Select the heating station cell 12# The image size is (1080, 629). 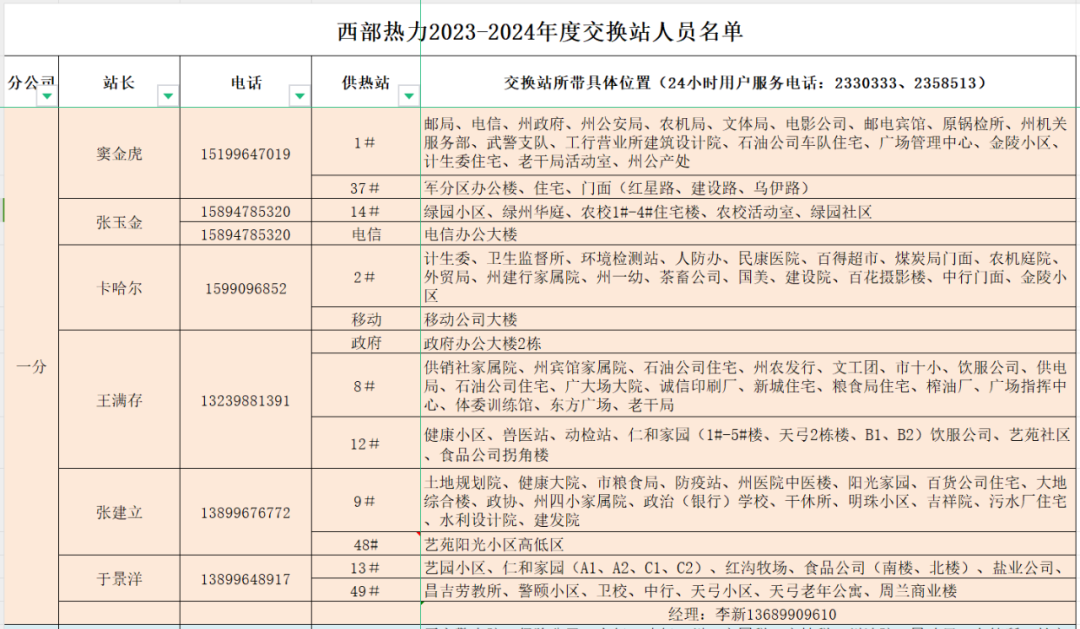[x=366, y=444]
